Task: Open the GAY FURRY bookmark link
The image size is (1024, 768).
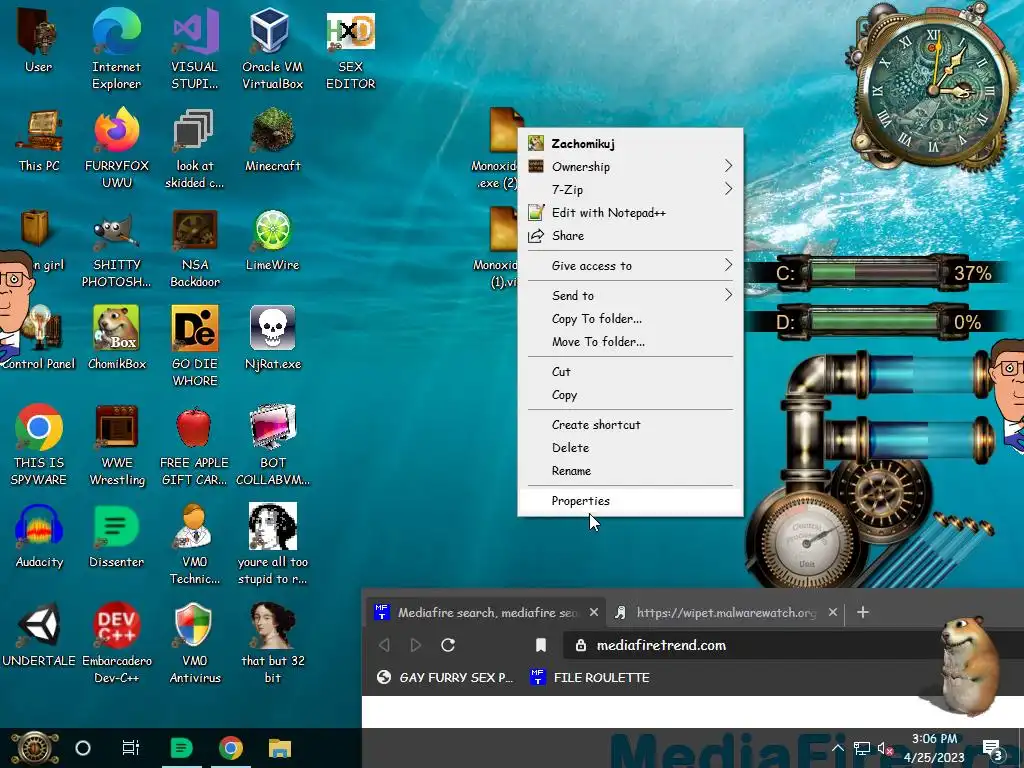Action: coord(446,678)
